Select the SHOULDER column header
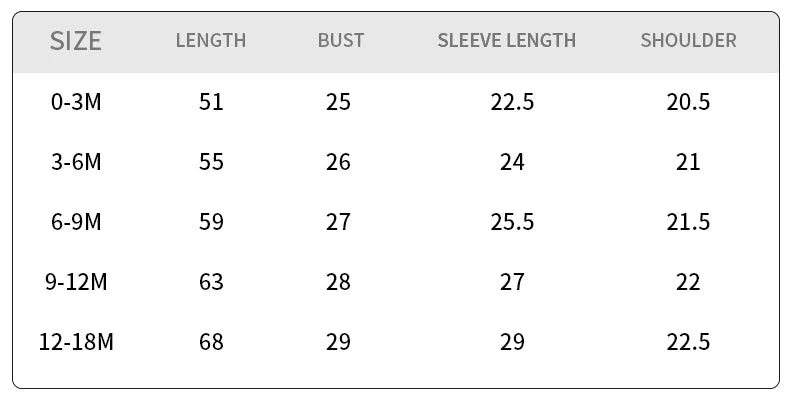The width and height of the screenshot is (790, 414). coord(688,41)
